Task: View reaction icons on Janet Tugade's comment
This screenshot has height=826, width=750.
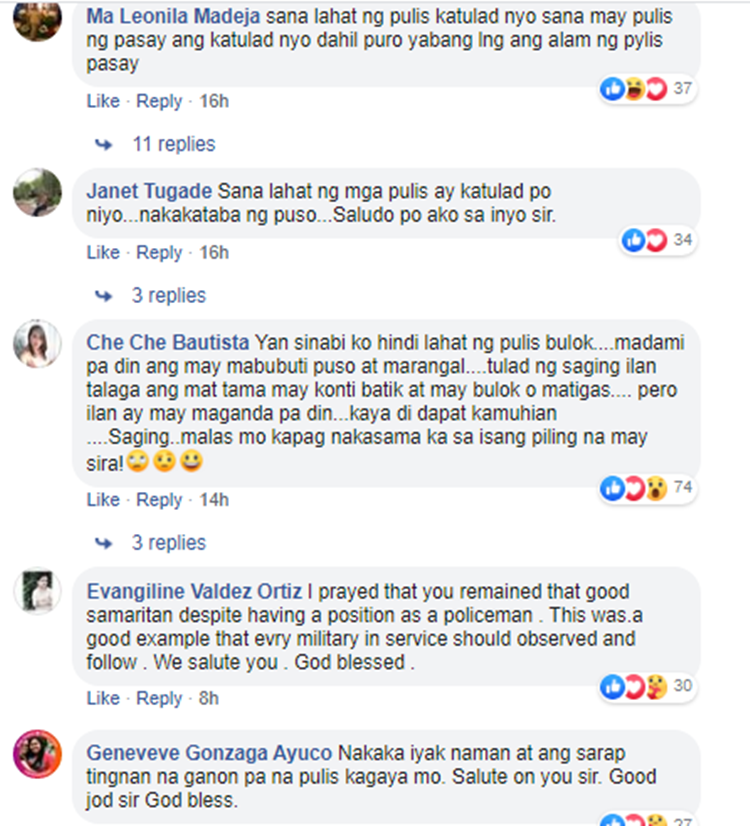Action: point(644,240)
